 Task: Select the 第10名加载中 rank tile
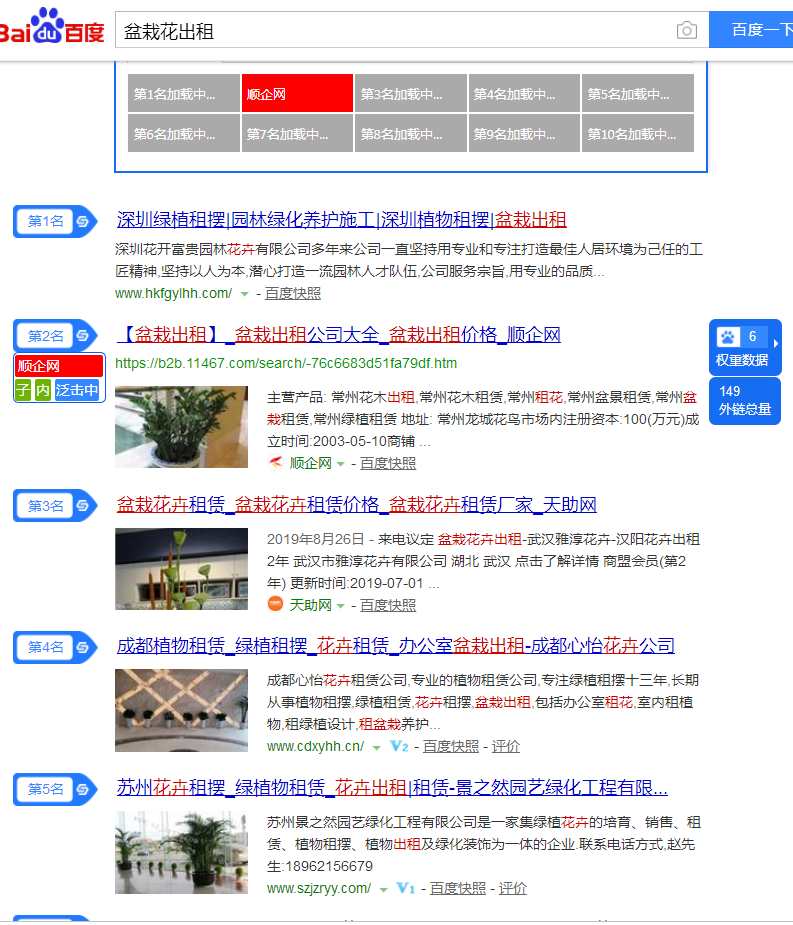(637, 133)
